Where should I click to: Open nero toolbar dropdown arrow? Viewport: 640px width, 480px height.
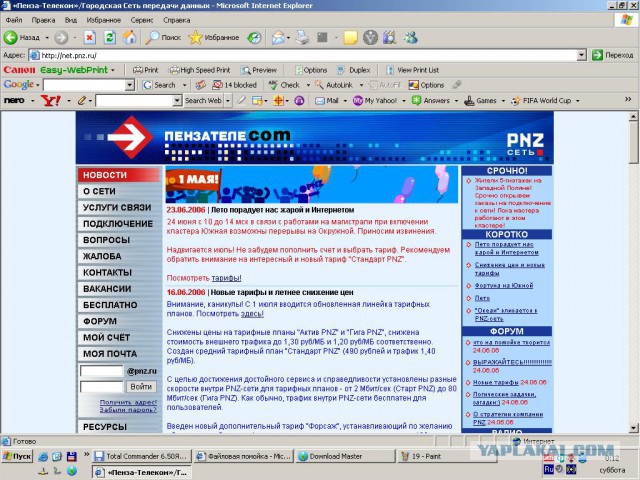tap(32, 100)
